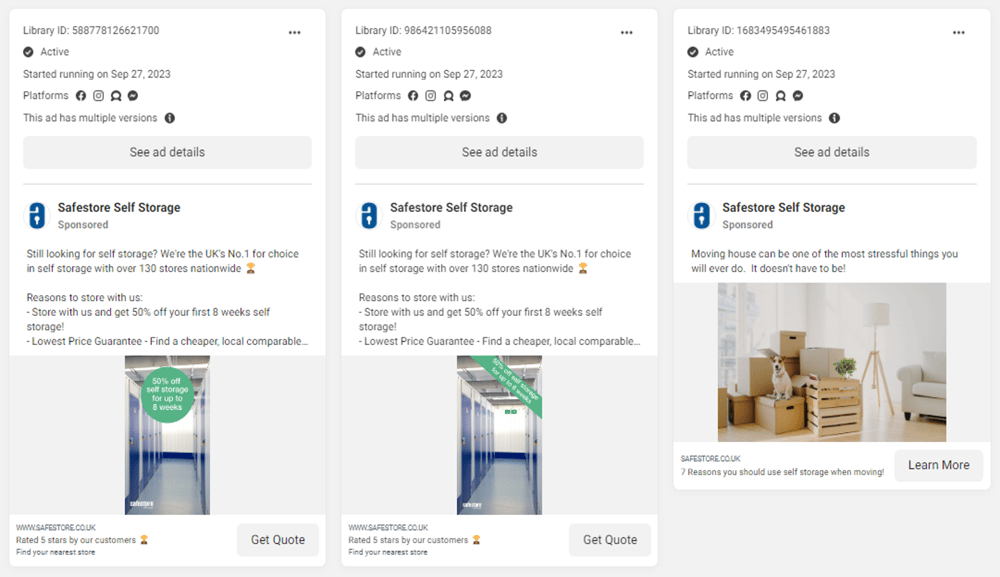The width and height of the screenshot is (1000, 577).
Task: Click See ad details on the first ad
Action: [167, 152]
